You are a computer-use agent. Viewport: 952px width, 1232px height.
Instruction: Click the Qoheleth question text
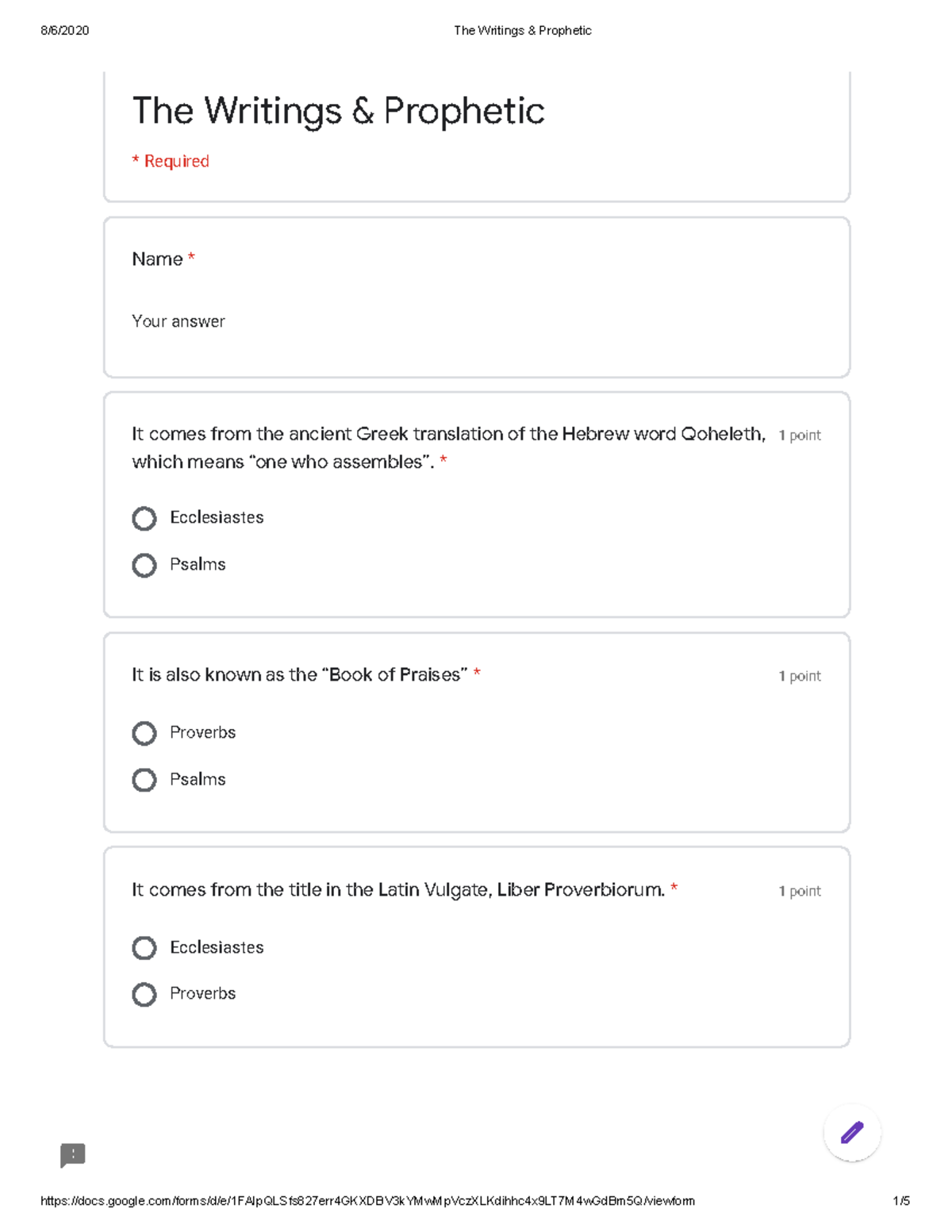click(448, 435)
